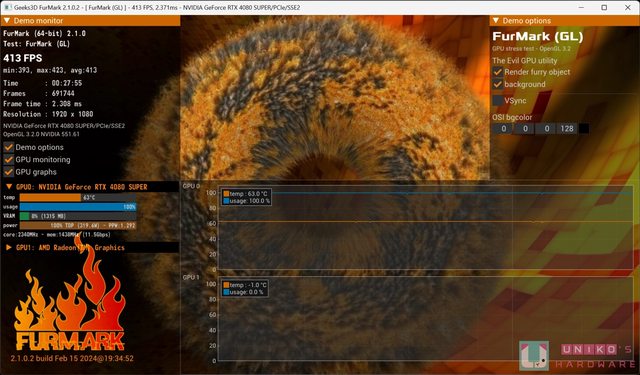Click the OSI bgcolor alpha field showing 128
This screenshot has height=375, width=640.
tap(567, 129)
